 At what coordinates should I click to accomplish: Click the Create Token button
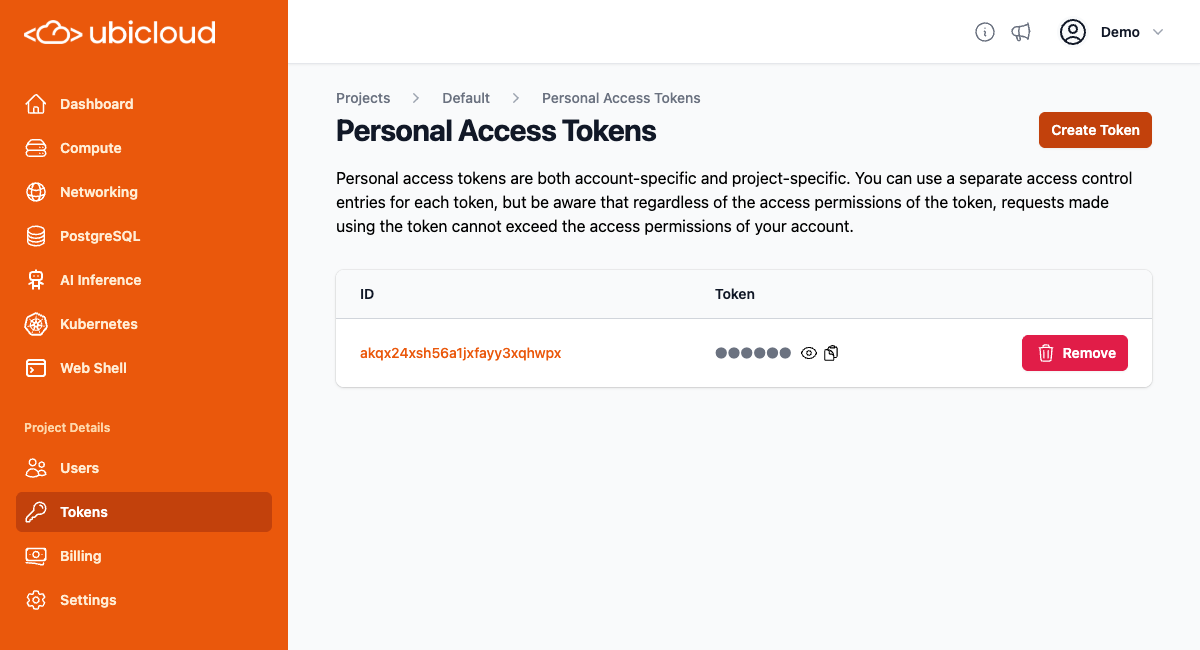pyautogui.click(x=1095, y=130)
